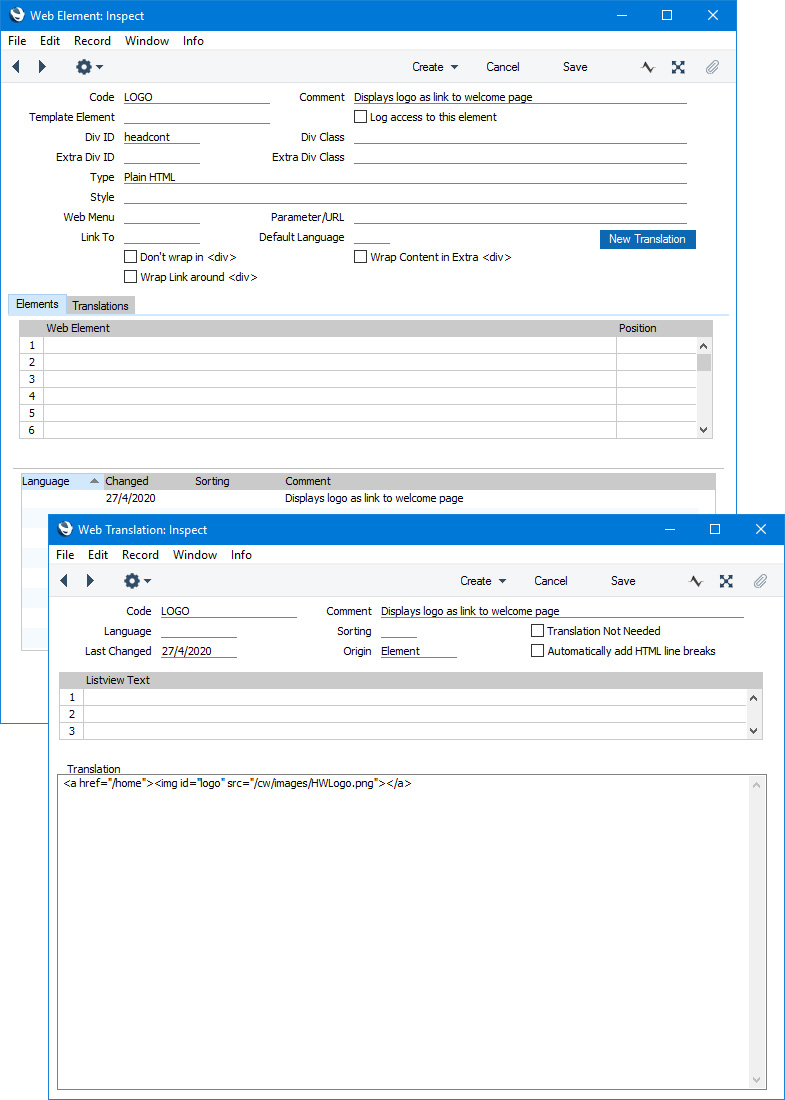Open Edit menu in Web Element window
The image size is (785, 1100).
coord(50,41)
